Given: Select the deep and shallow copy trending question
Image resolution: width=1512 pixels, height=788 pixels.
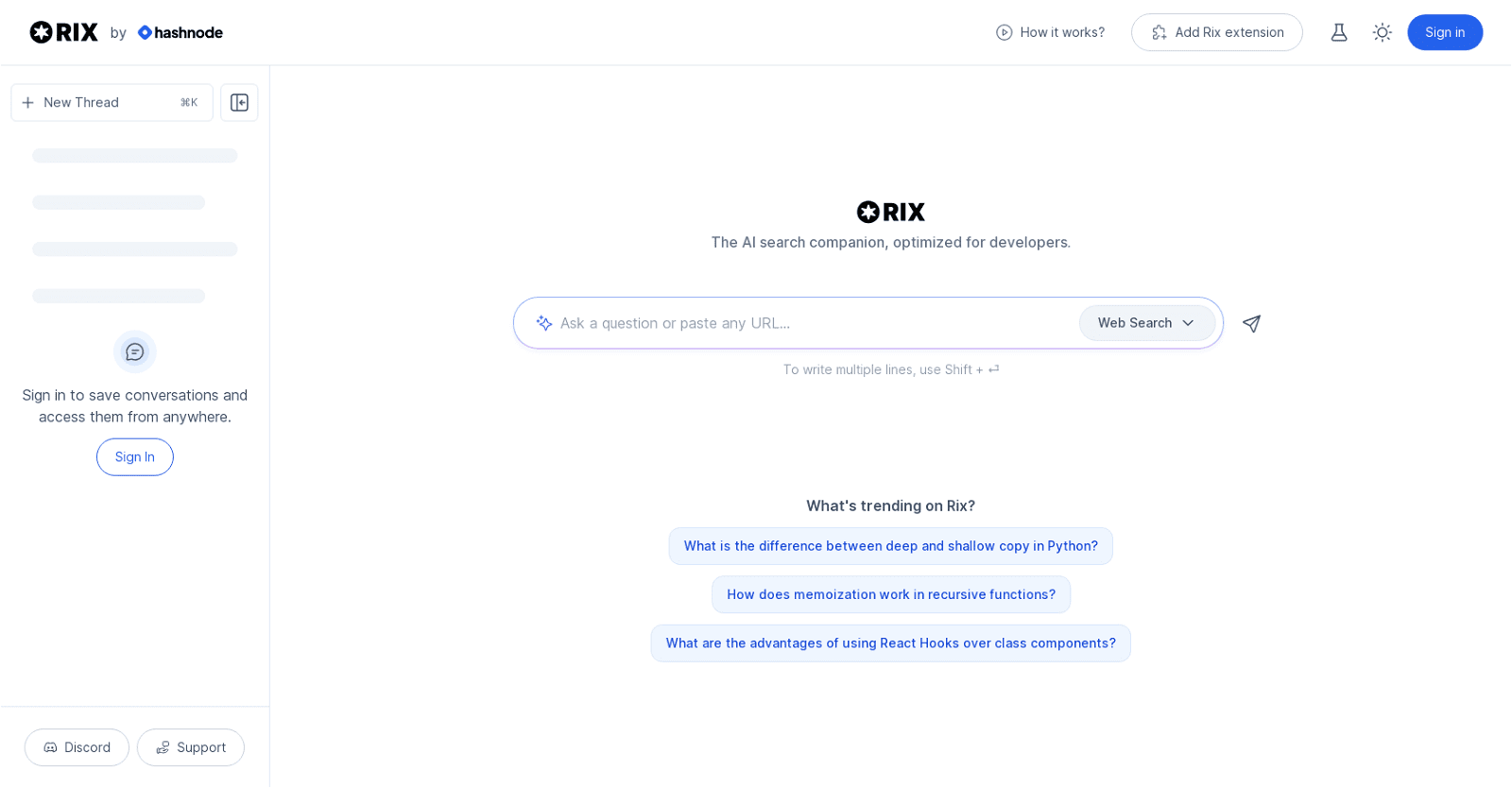Looking at the screenshot, I should click(x=890, y=545).
